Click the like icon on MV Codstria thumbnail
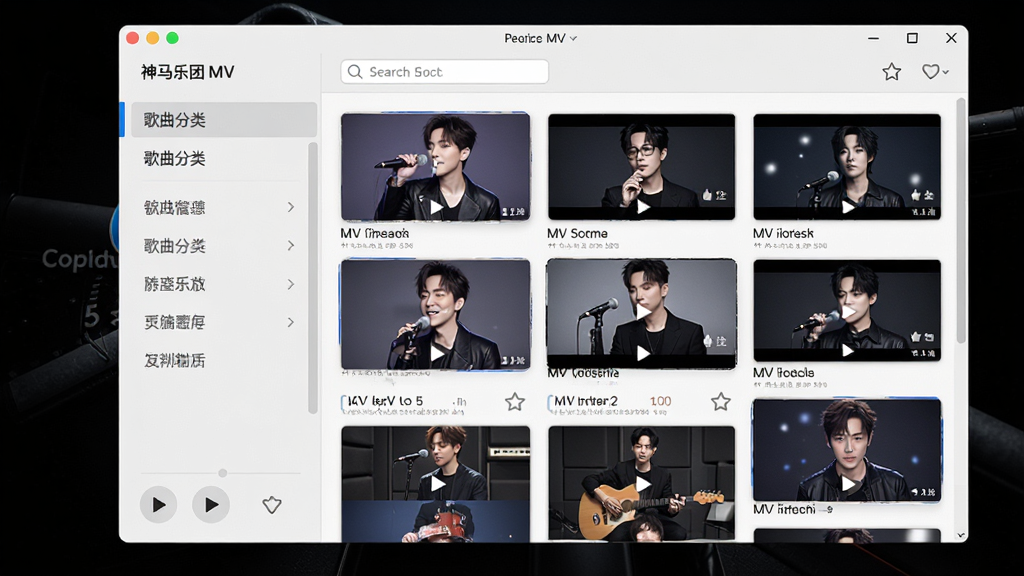Image resolution: width=1024 pixels, height=576 pixels. click(x=707, y=341)
